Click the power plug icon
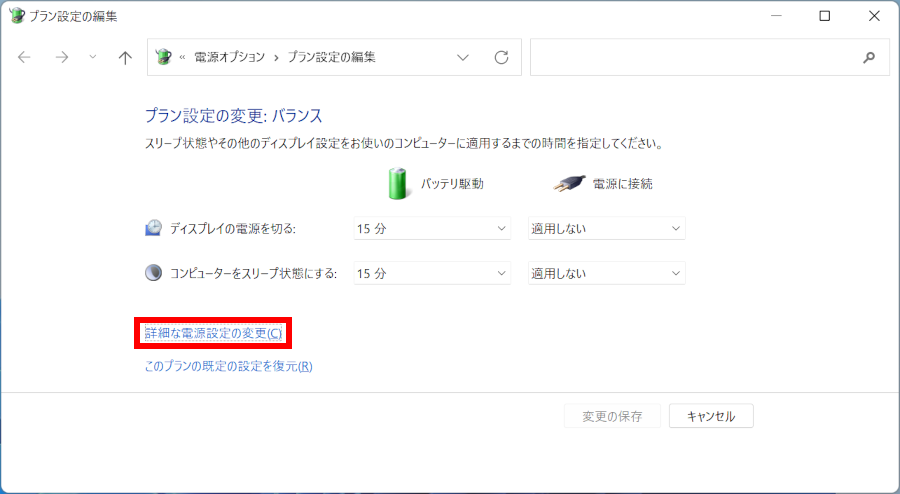This screenshot has height=494, width=900. [569, 184]
